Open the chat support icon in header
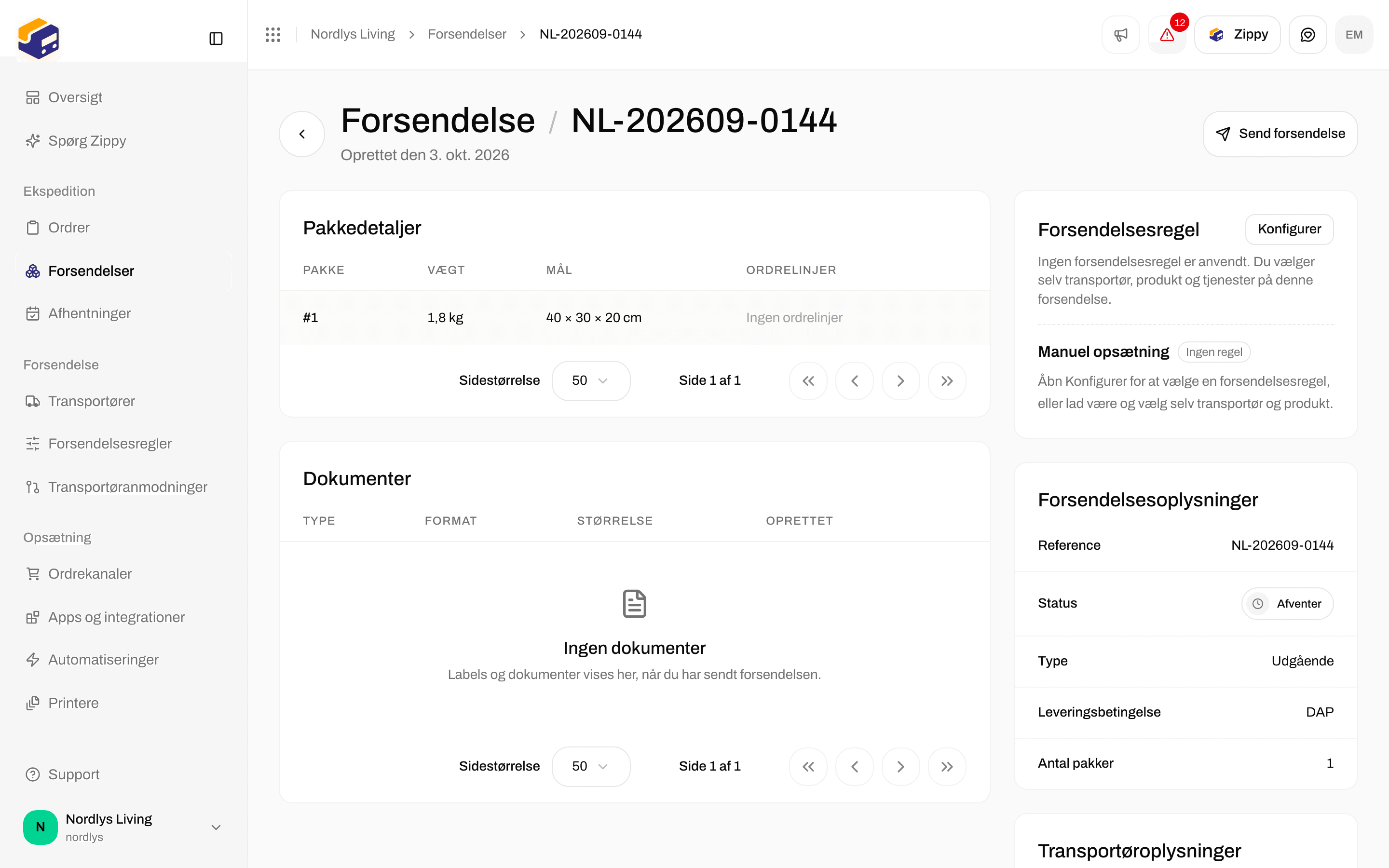Viewport: 1389px width, 868px height. click(1307, 35)
